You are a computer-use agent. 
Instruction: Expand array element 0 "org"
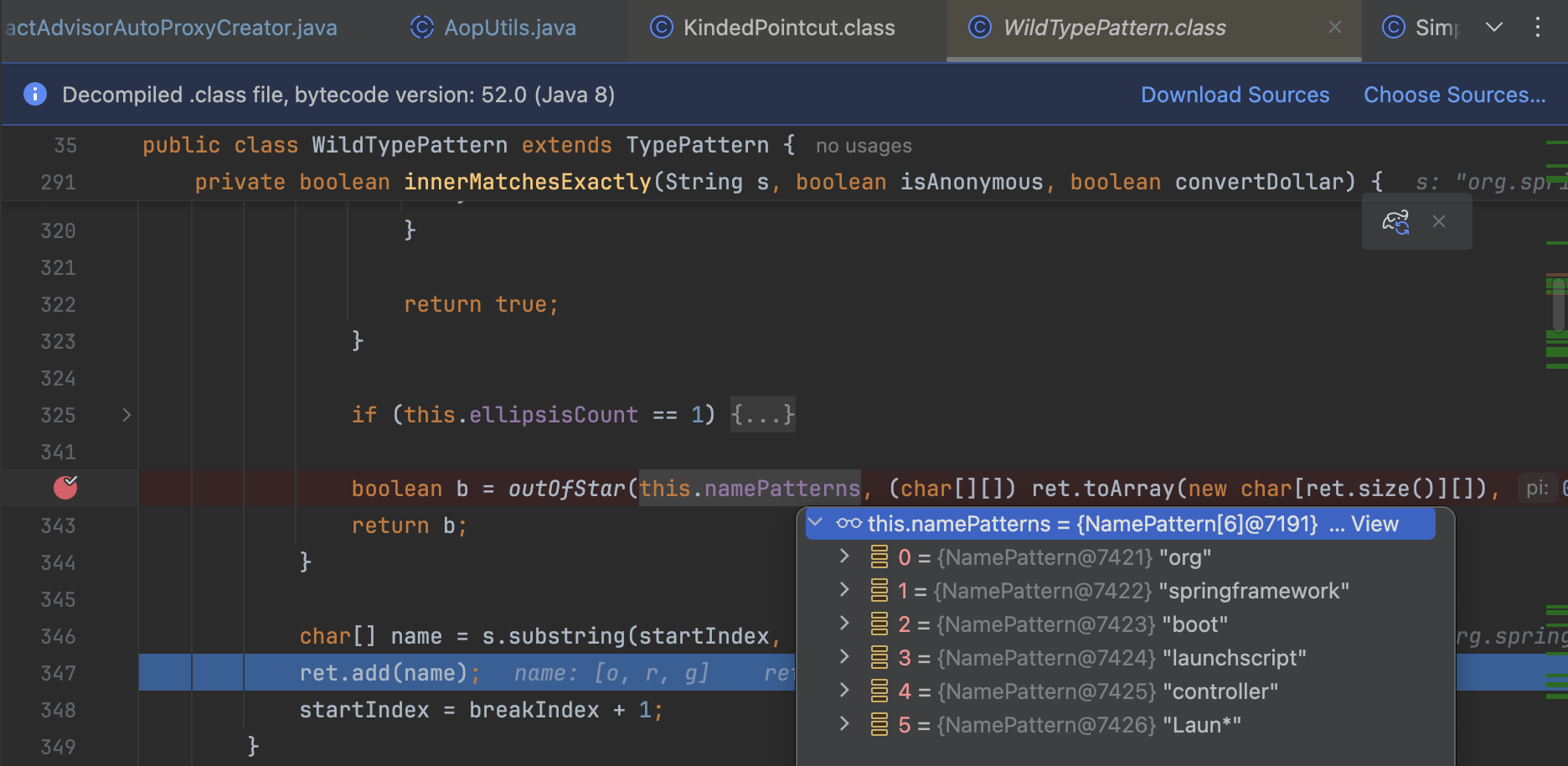(x=844, y=556)
